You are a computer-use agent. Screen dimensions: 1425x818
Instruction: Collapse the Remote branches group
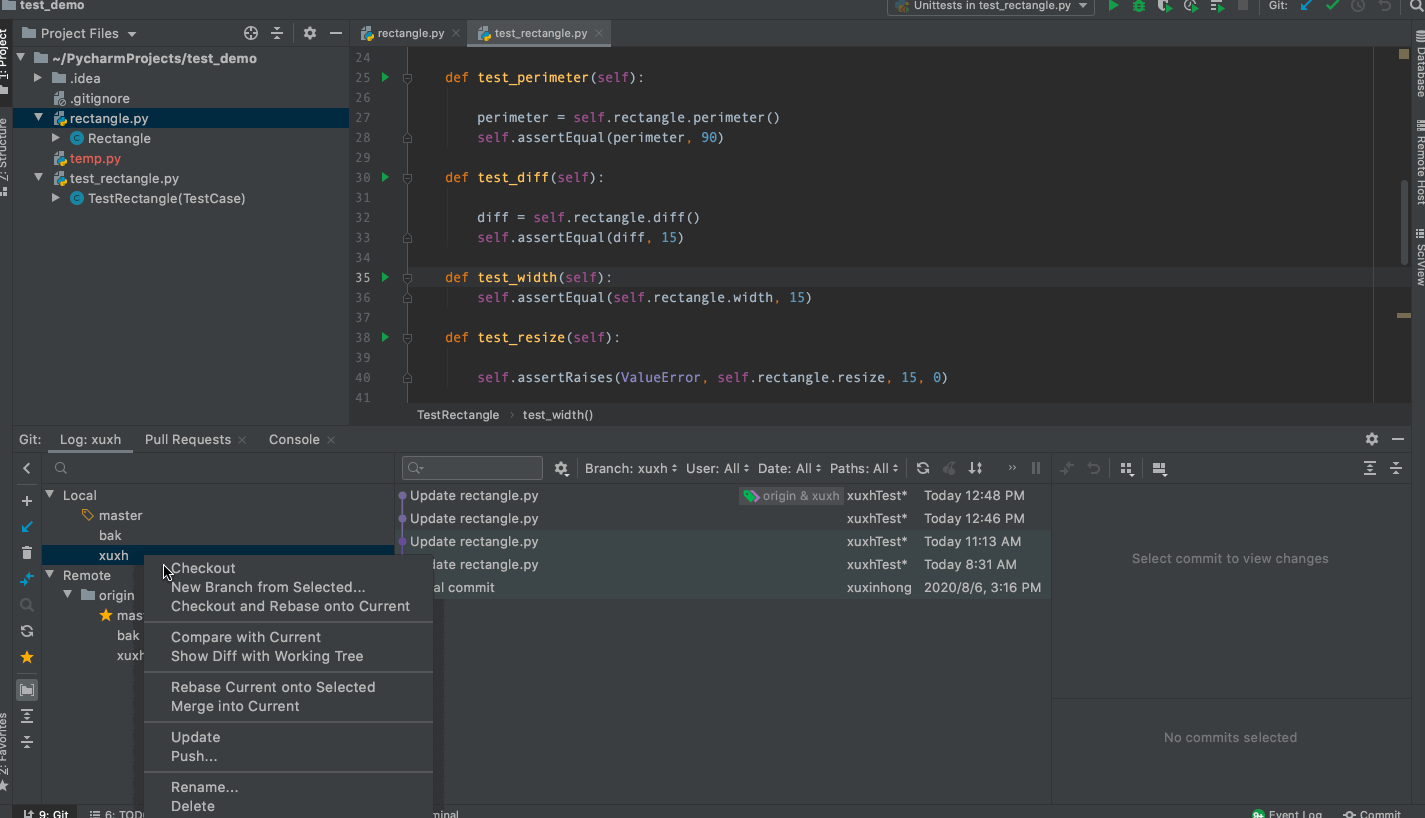(50, 575)
